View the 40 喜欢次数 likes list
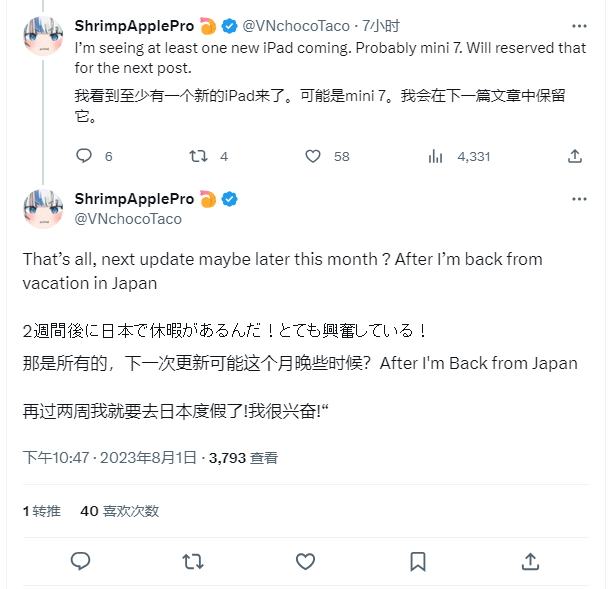The image size is (609, 589). 120,511
